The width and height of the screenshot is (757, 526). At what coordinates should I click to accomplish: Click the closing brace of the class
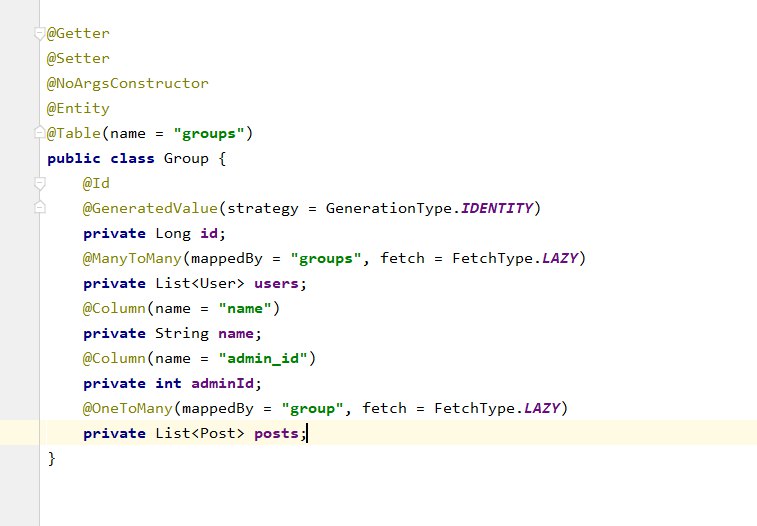(x=52, y=458)
